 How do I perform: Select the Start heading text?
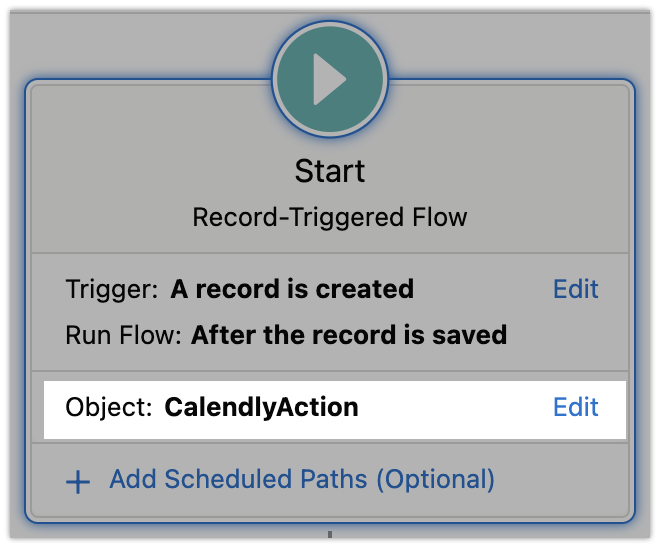point(330,172)
